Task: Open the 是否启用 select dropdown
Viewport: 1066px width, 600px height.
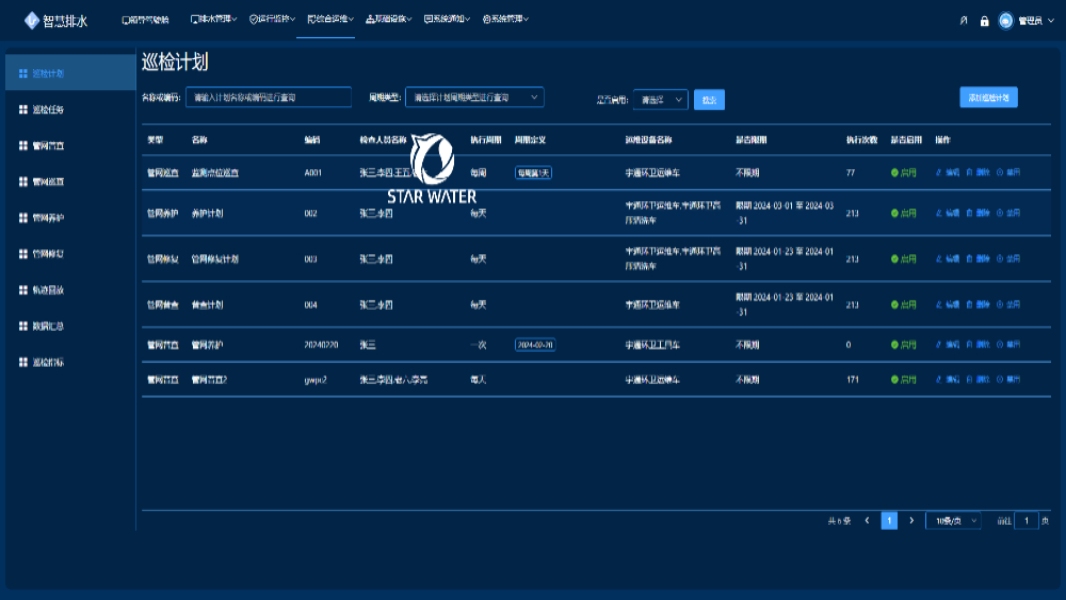Action: click(661, 100)
